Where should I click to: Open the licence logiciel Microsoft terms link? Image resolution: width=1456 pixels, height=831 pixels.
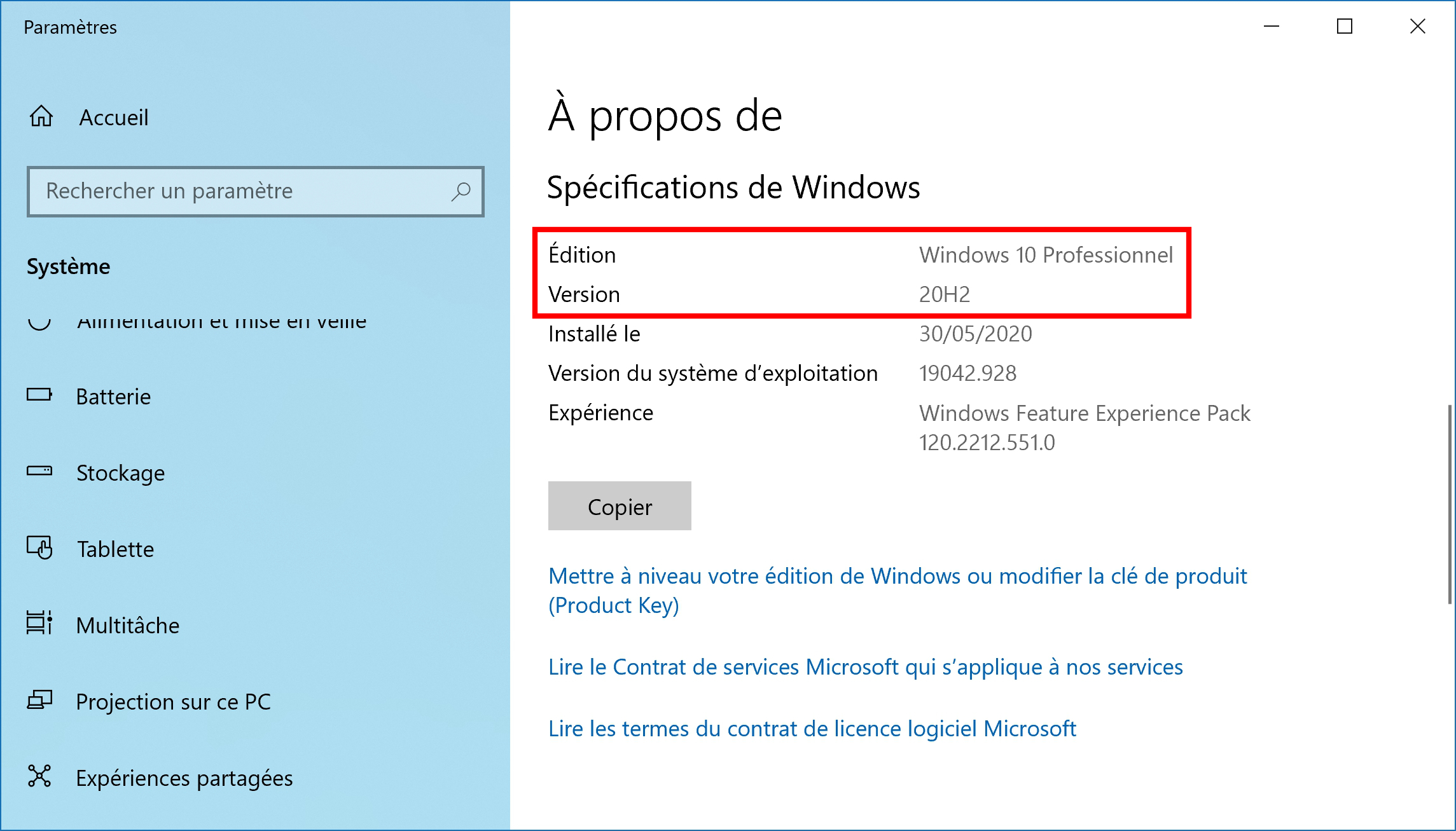(812, 729)
